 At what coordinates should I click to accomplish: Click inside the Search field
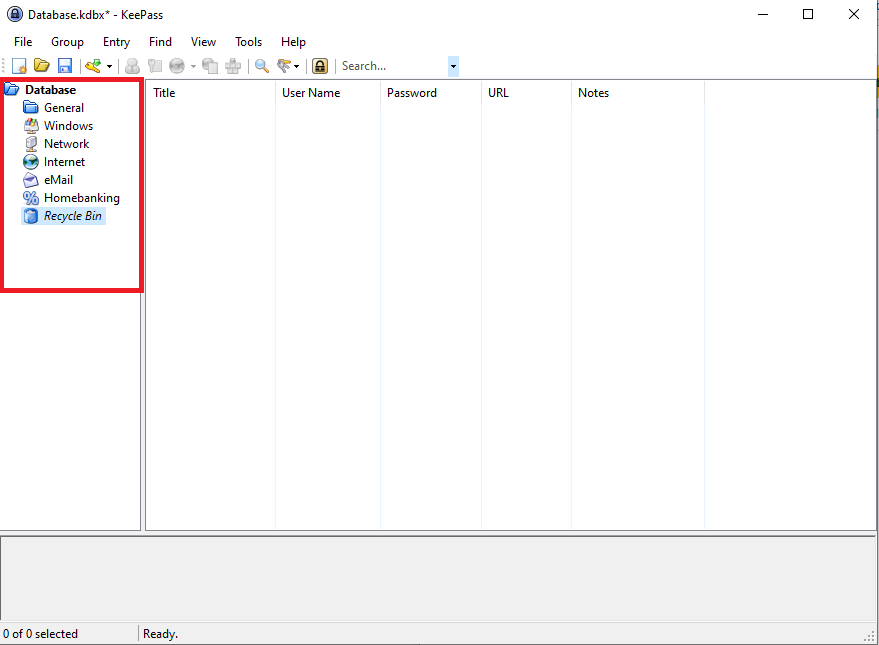390,65
